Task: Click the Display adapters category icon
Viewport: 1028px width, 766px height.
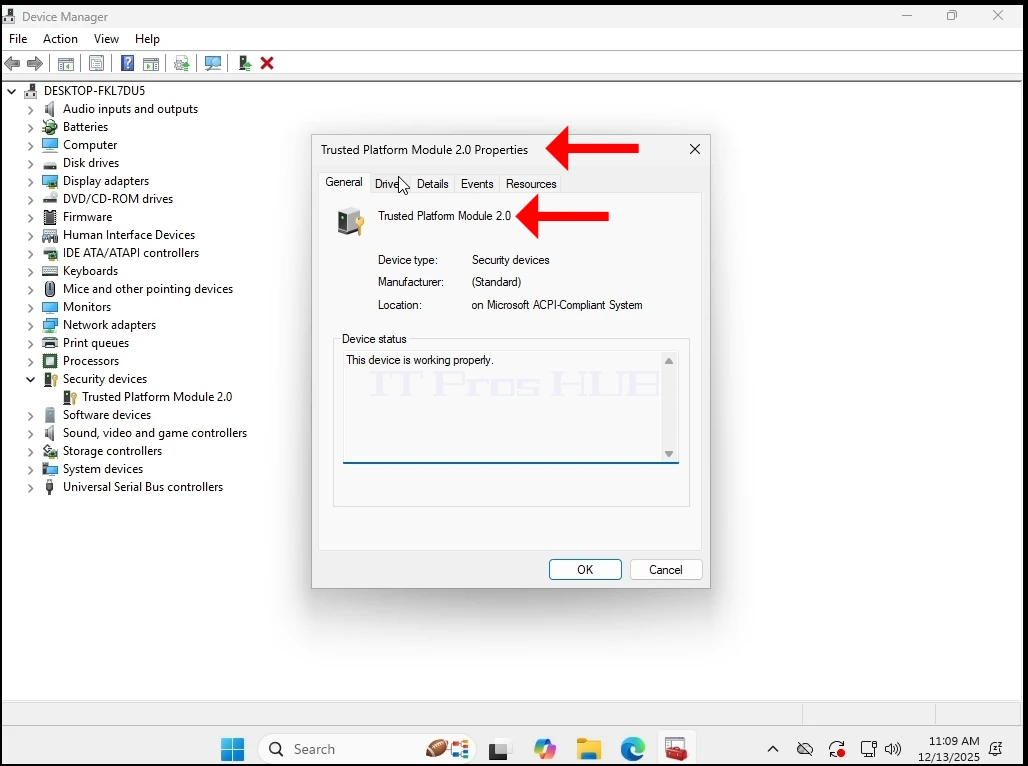Action: (x=50, y=181)
